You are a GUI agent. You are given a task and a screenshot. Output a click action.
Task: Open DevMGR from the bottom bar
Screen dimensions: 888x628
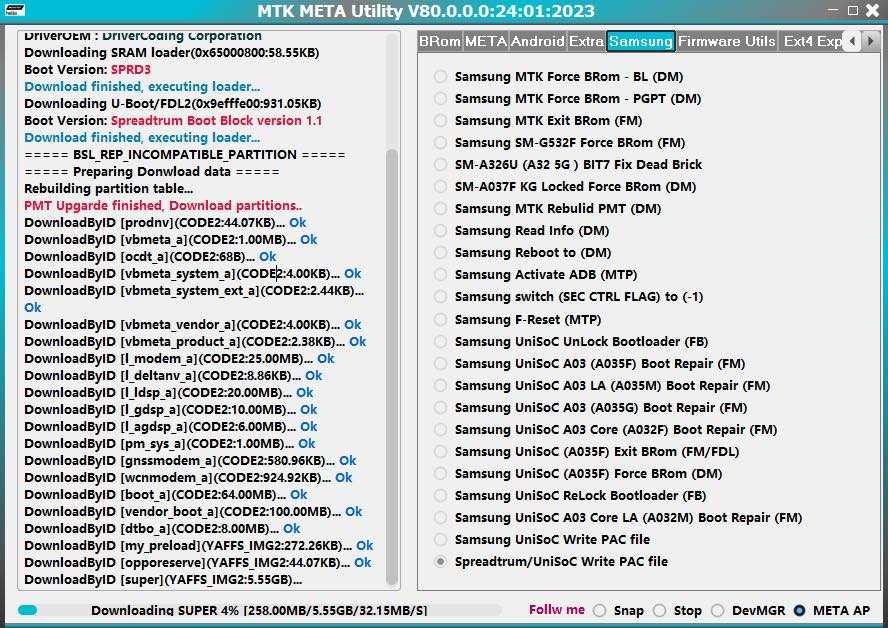pyautogui.click(x=718, y=610)
